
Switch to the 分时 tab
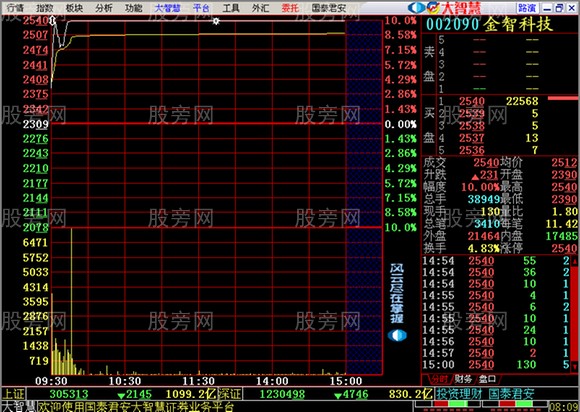coord(439,379)
